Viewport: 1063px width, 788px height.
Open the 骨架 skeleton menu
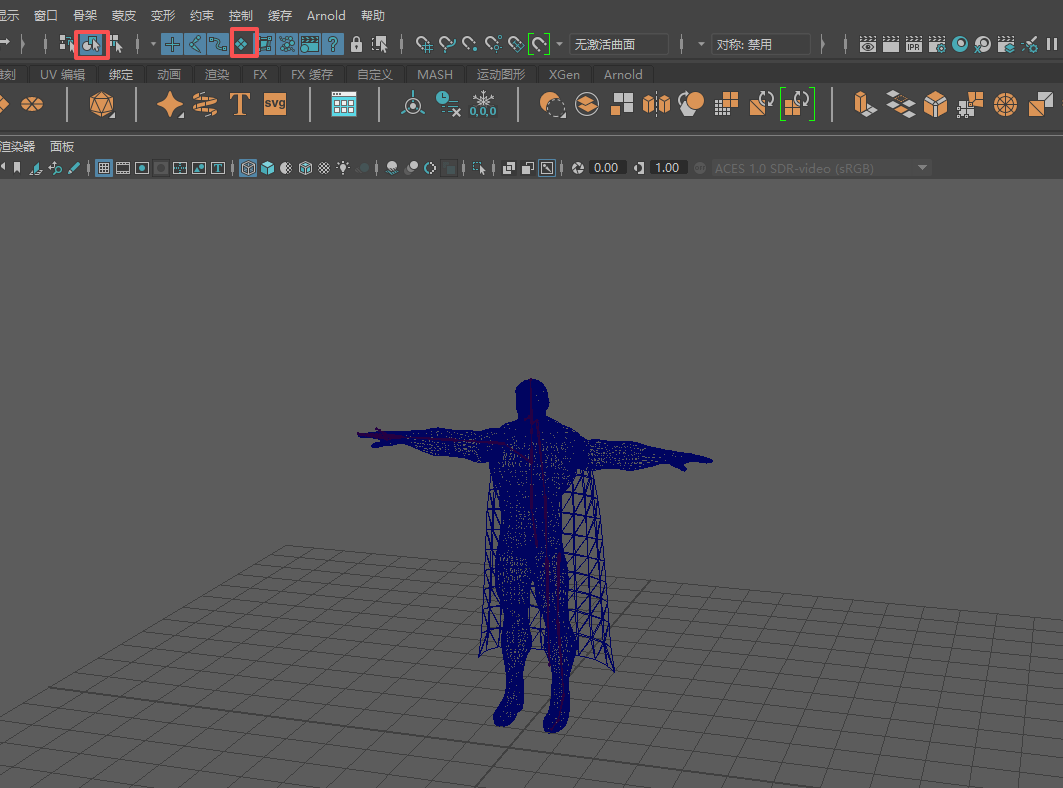pos(85,16)
